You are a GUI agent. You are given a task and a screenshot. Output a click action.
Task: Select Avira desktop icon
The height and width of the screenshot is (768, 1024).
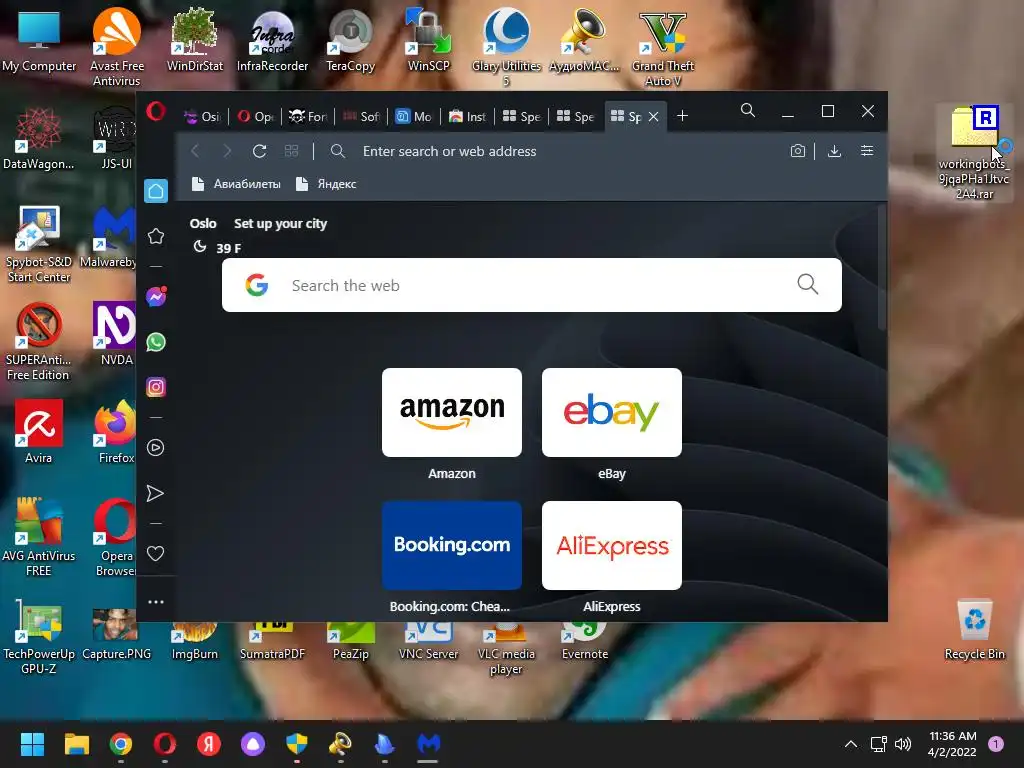39,432
